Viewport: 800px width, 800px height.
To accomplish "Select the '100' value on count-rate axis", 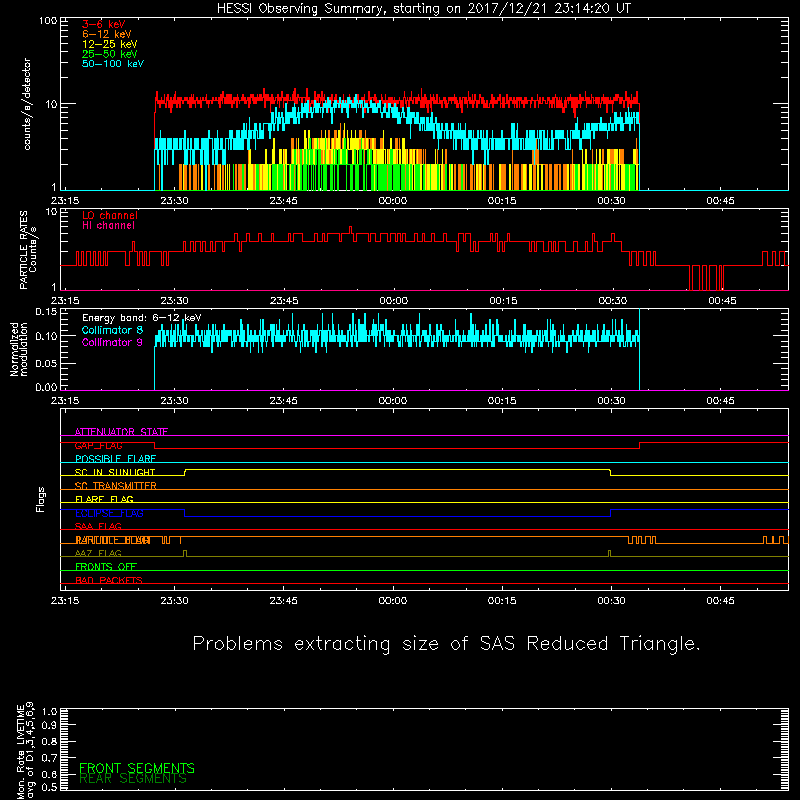I will pyautogui.click(x=48, y=20).
